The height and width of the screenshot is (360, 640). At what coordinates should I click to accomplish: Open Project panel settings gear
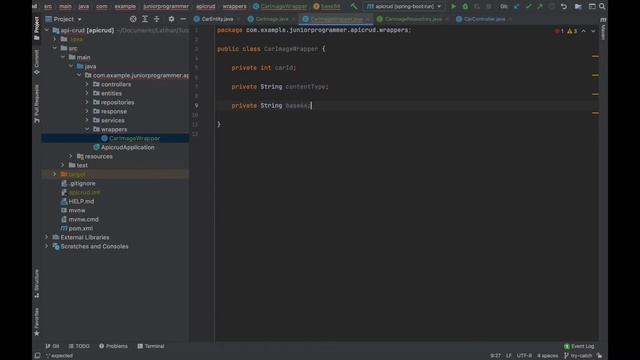tap(171, 19)
